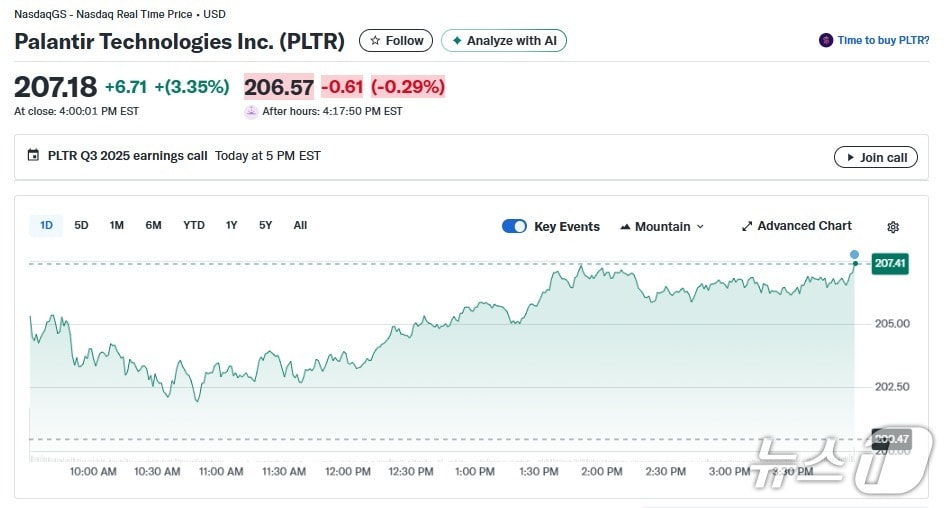This screenshot has width=947, height=508.
Task: Follow Palantir stock with Follow button
Action: pyautogui.click(x=396, y=41)
